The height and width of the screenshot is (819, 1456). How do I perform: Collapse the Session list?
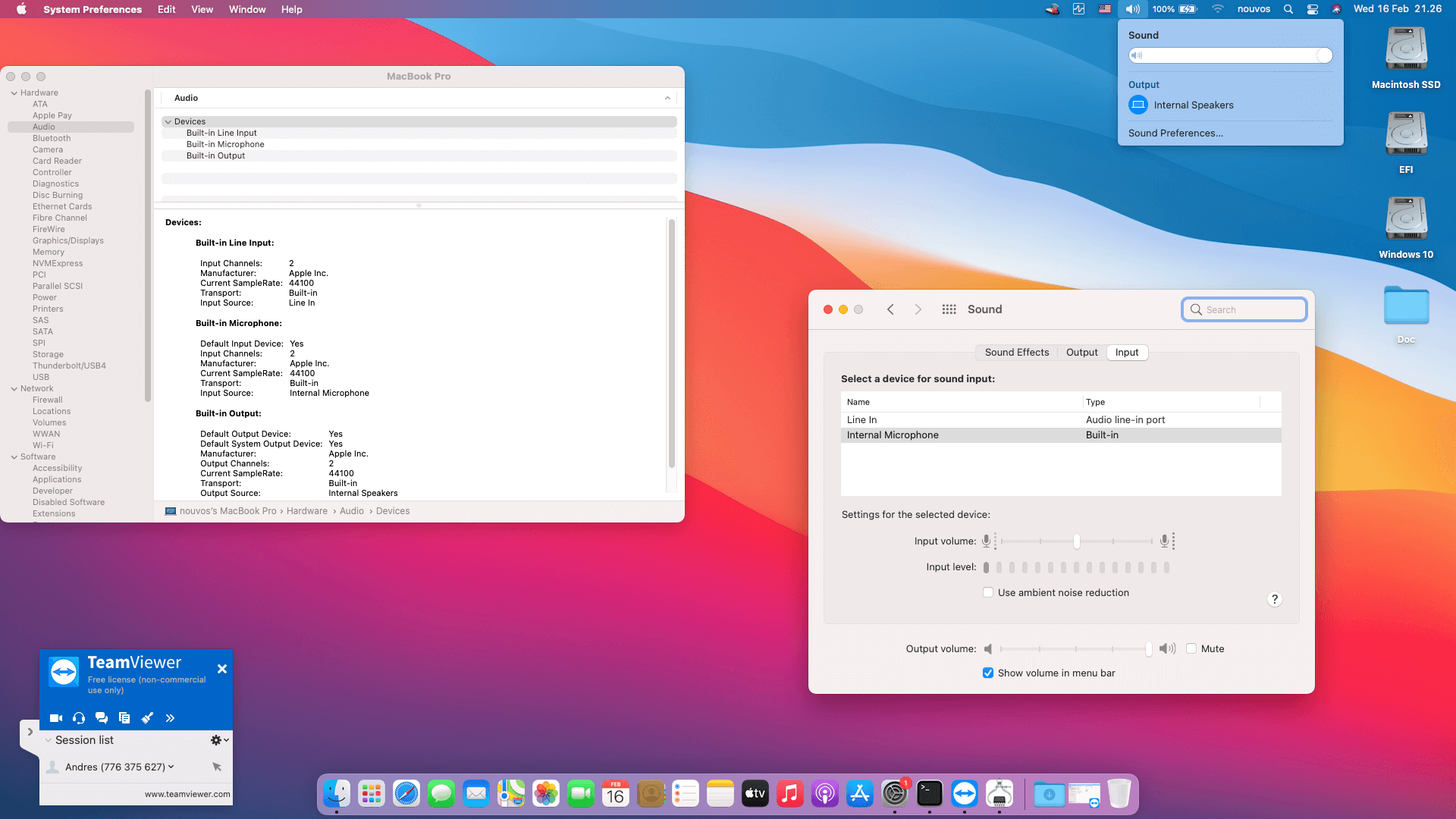49,740
